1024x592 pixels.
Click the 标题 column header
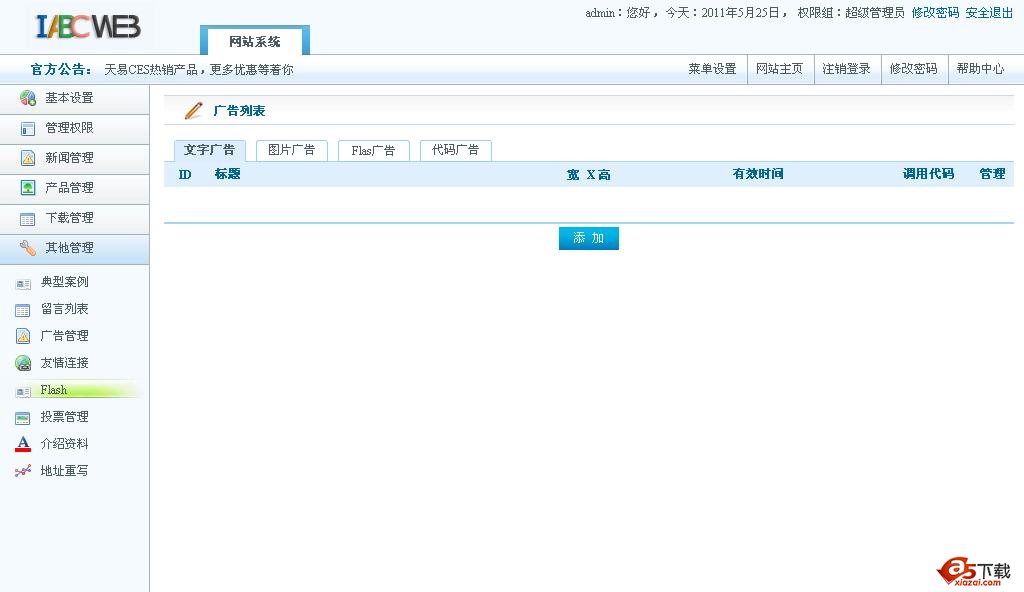(x=227, y=174)
